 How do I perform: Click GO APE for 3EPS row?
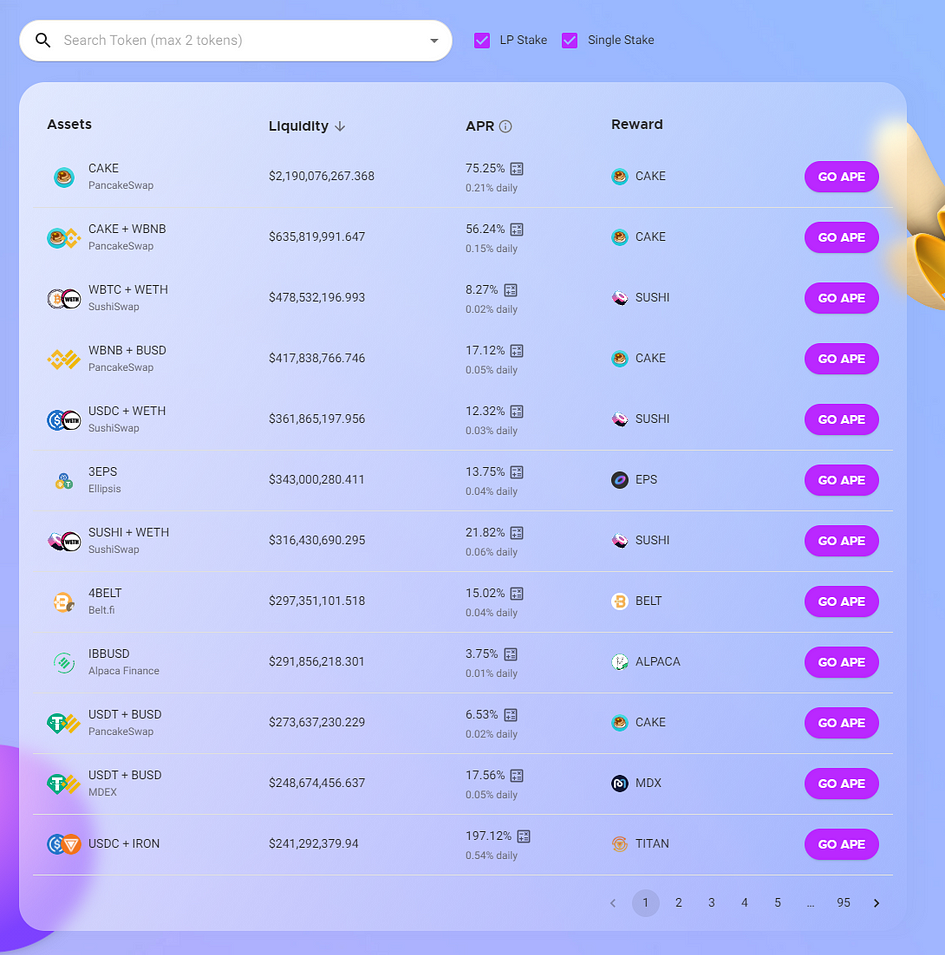coord(841,480)
